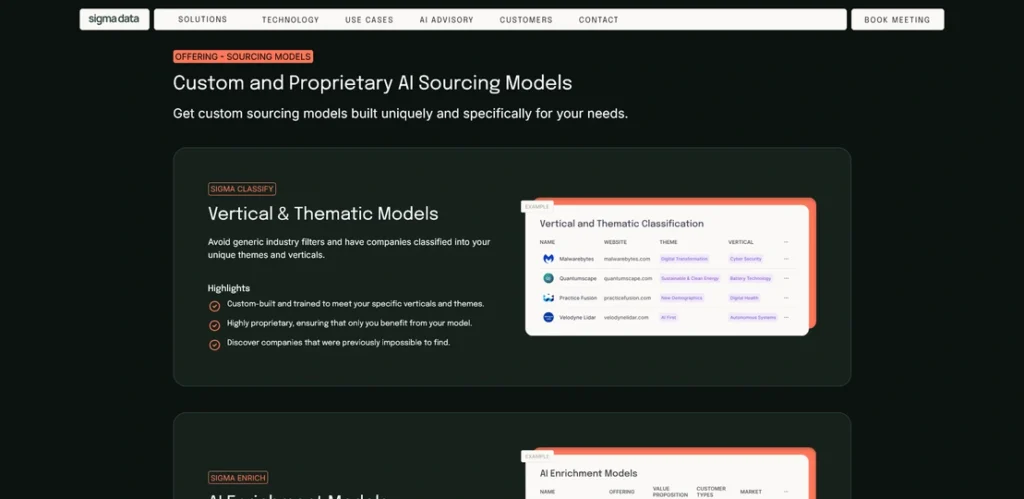Open the Technology menu
This screenshot has height=499, width=1024.
[290, 20]
